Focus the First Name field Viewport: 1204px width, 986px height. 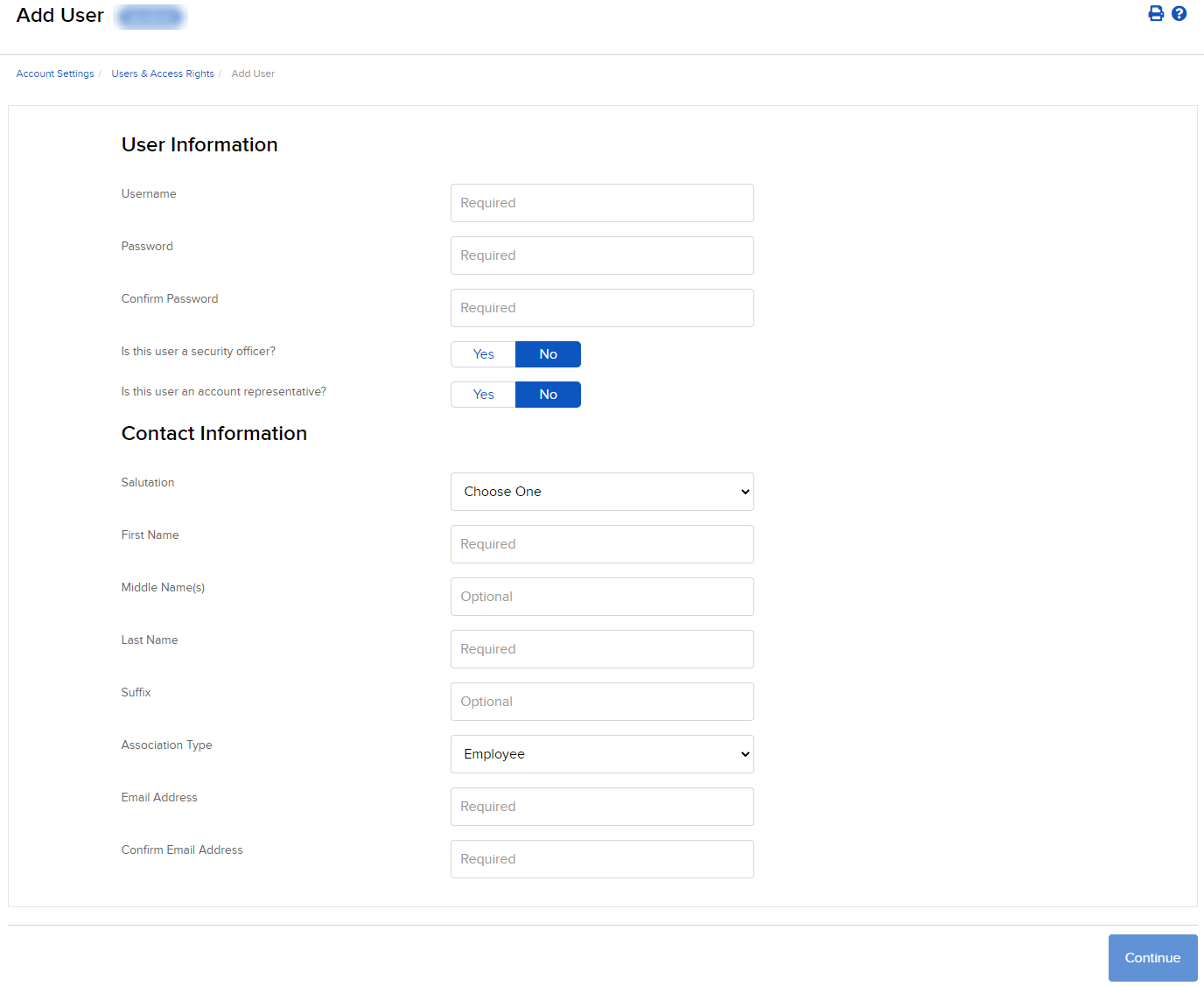[602, 544]
